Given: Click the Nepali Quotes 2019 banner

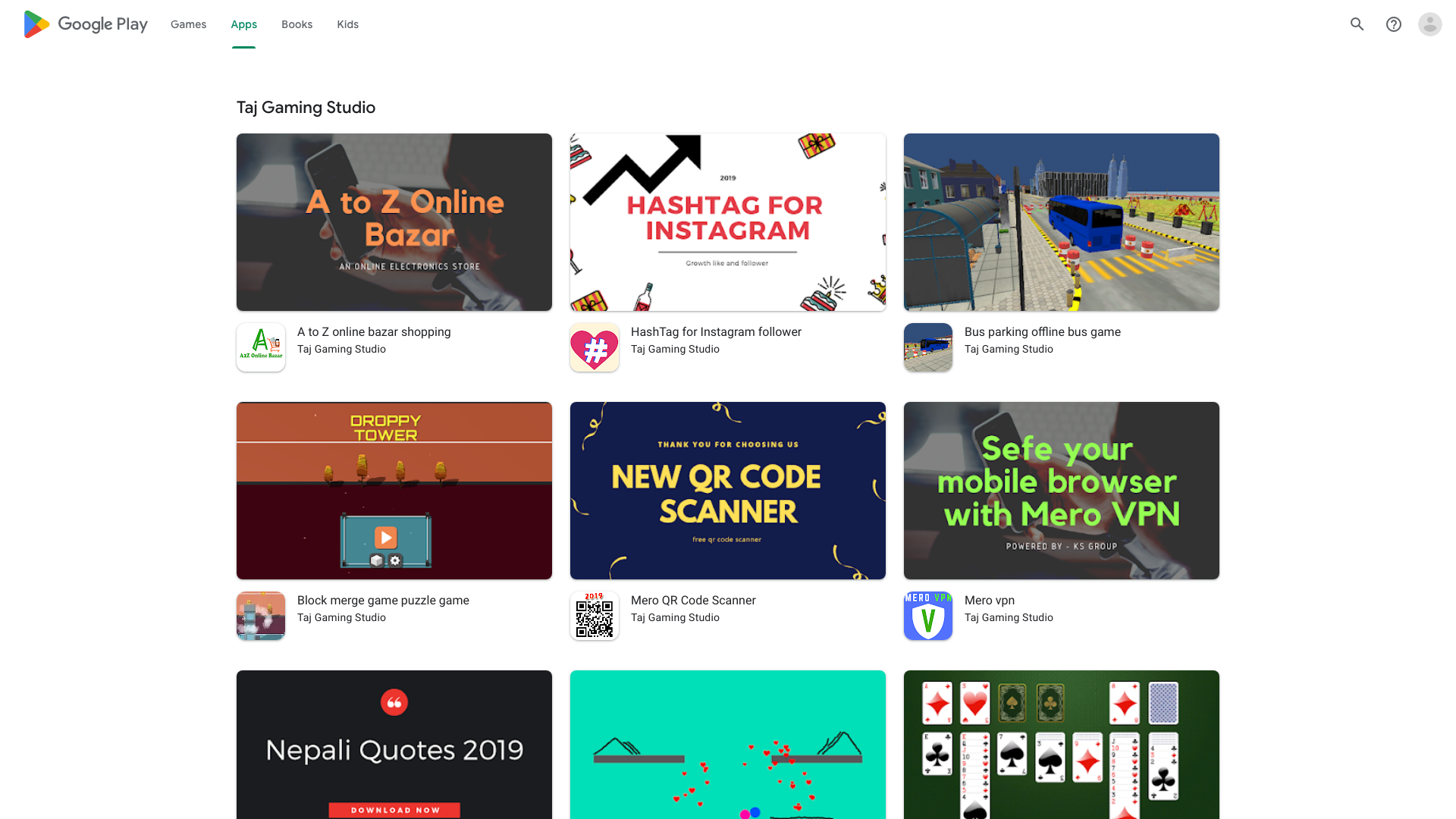Looking at the screenshot, I should 394,745.
